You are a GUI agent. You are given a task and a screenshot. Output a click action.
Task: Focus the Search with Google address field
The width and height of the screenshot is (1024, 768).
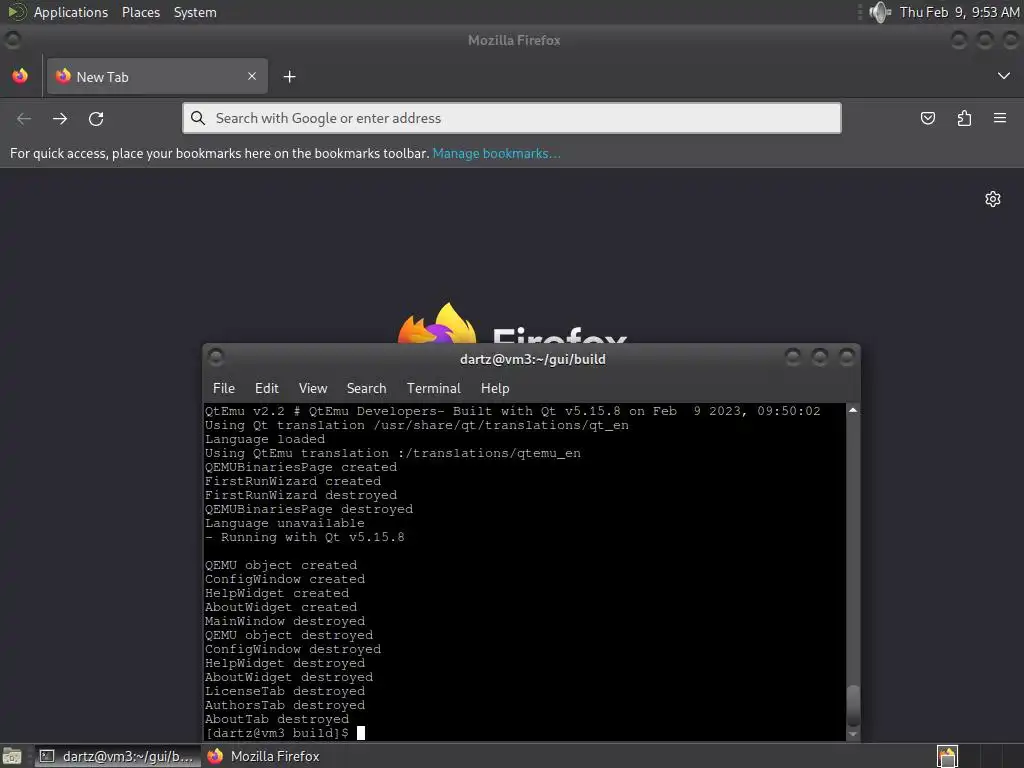(x=512, y=118)
